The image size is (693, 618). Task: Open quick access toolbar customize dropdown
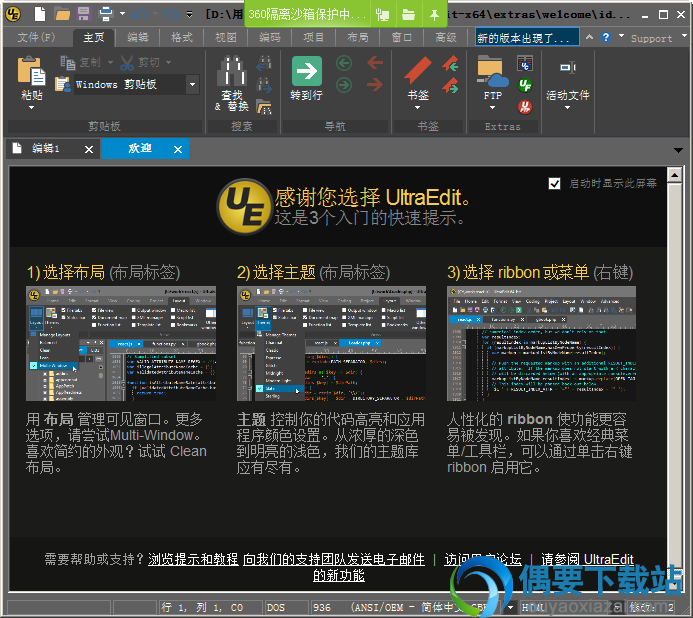pyautogui.click(x=189, y=15)
